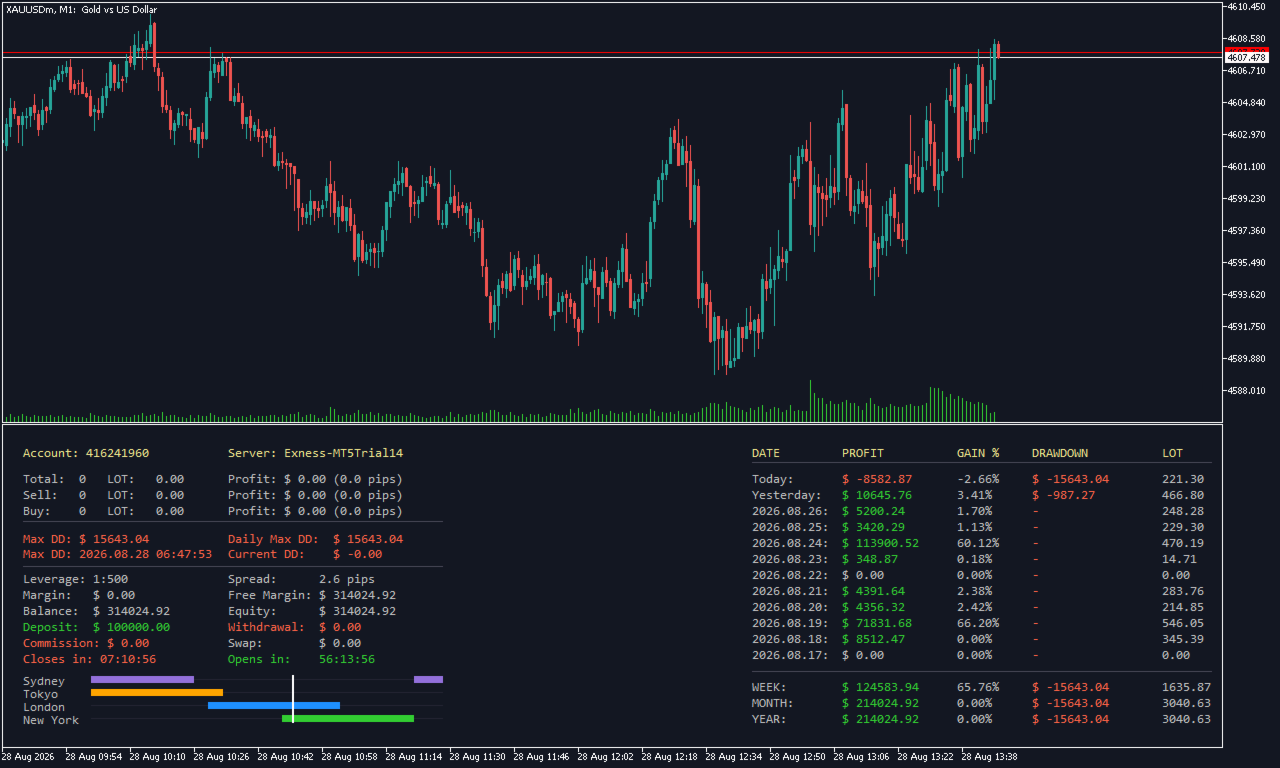This screenshot has width=1280, height=768.
Task: Click the MONTH profit $ 214024.92
Action: tap(880, 703)
